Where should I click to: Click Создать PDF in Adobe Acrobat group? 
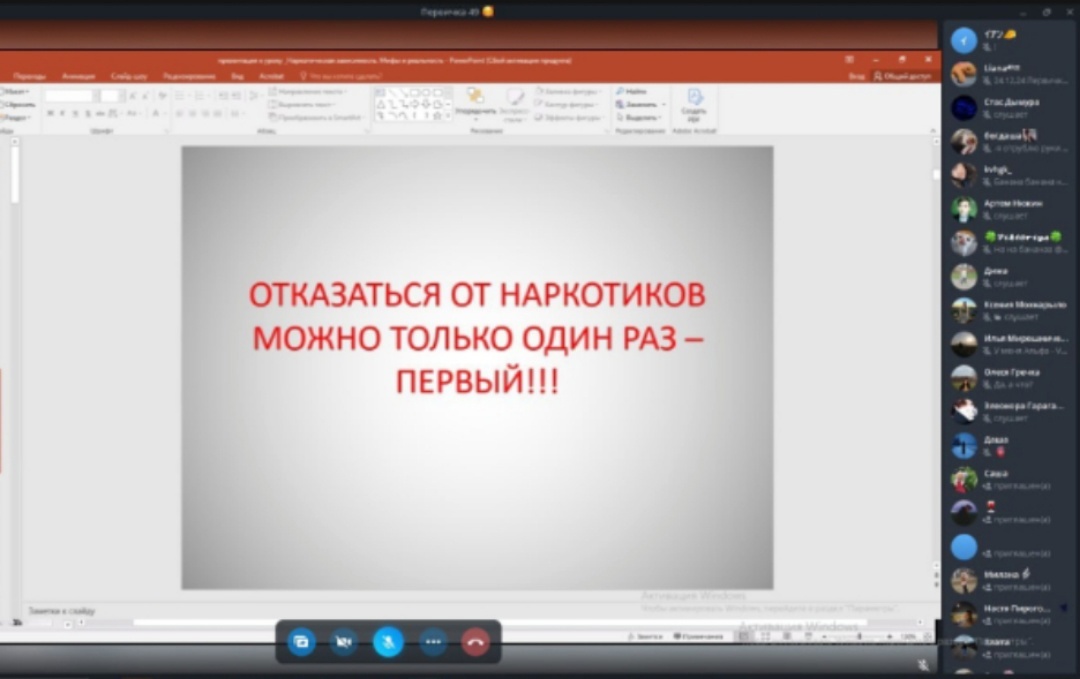(x=694, y=105)
